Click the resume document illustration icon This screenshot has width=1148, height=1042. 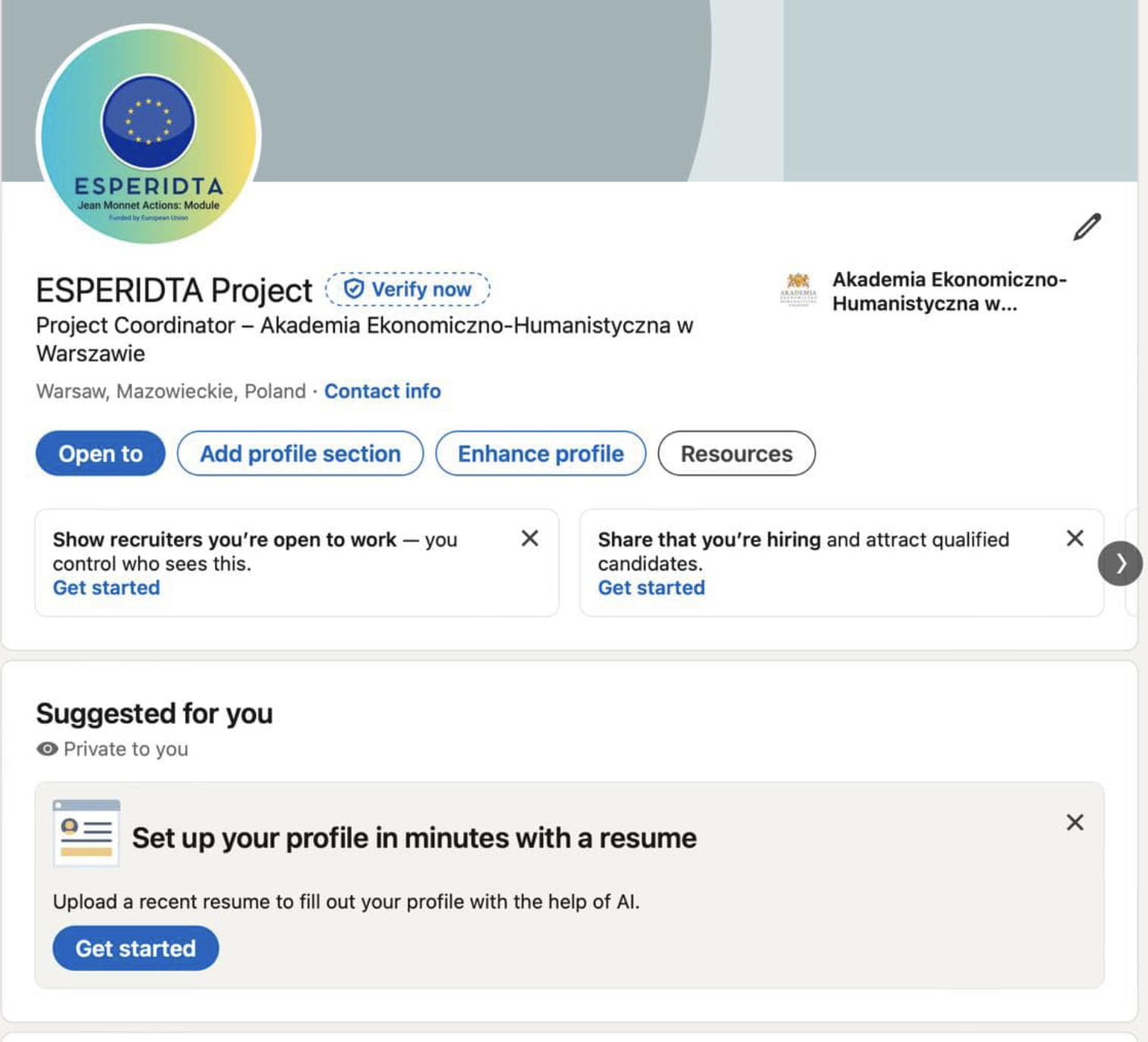click(87, 832)
